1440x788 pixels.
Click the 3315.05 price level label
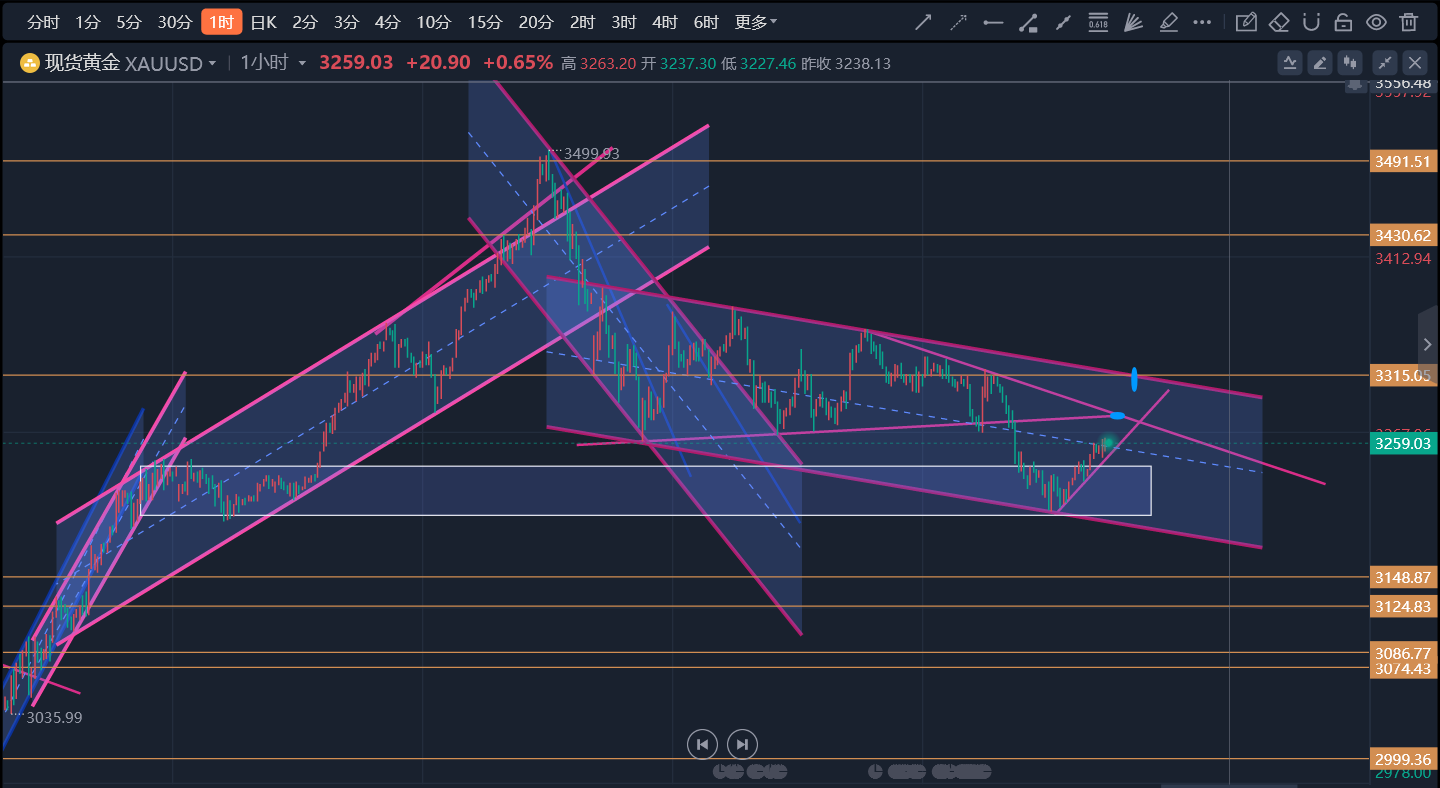pyautogui.click(x=1402, y=375)
